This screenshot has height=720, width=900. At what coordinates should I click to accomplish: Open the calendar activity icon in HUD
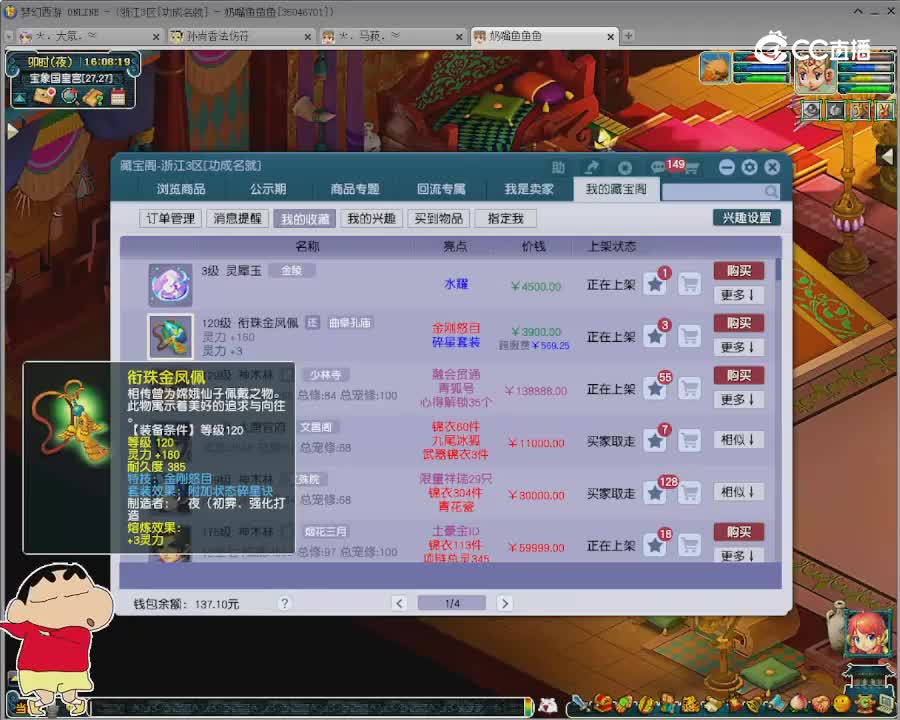(x=118, y=96)
